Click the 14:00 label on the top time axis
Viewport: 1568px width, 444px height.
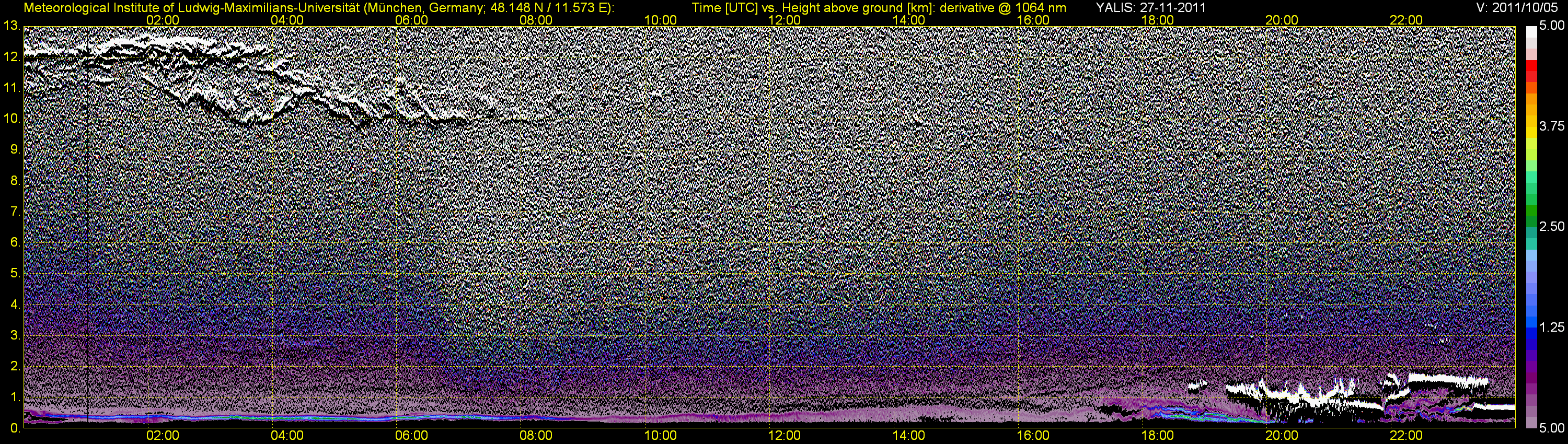909,20
